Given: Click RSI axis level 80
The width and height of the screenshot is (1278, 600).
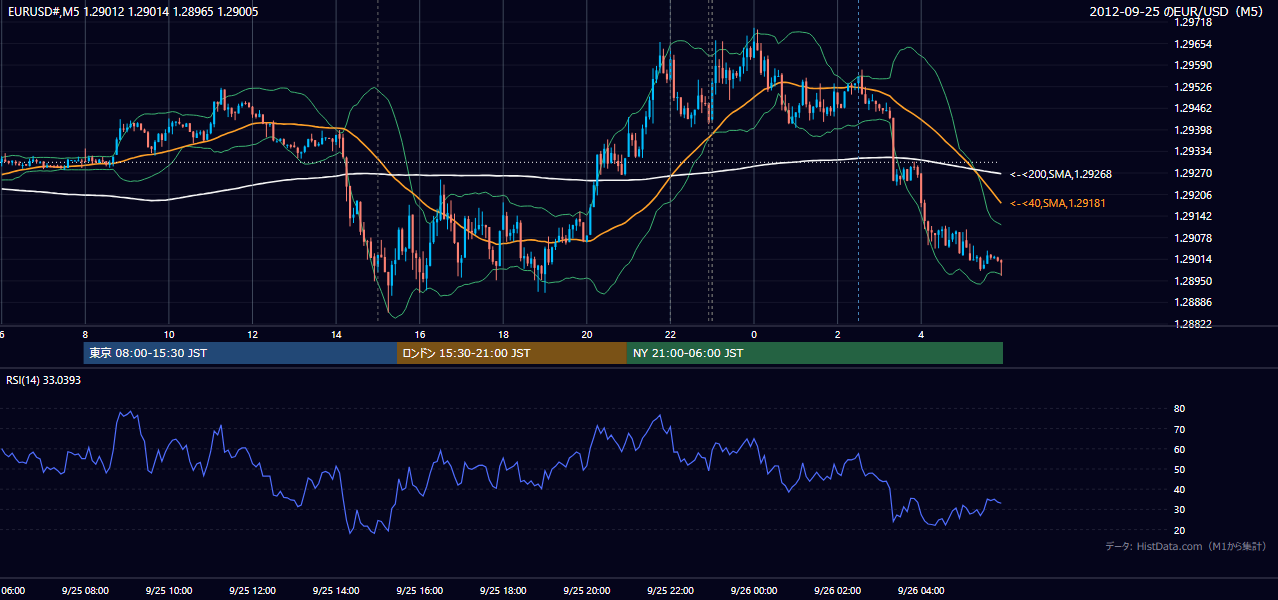Looking at the screenshot, I should (x=1180, y=409).
